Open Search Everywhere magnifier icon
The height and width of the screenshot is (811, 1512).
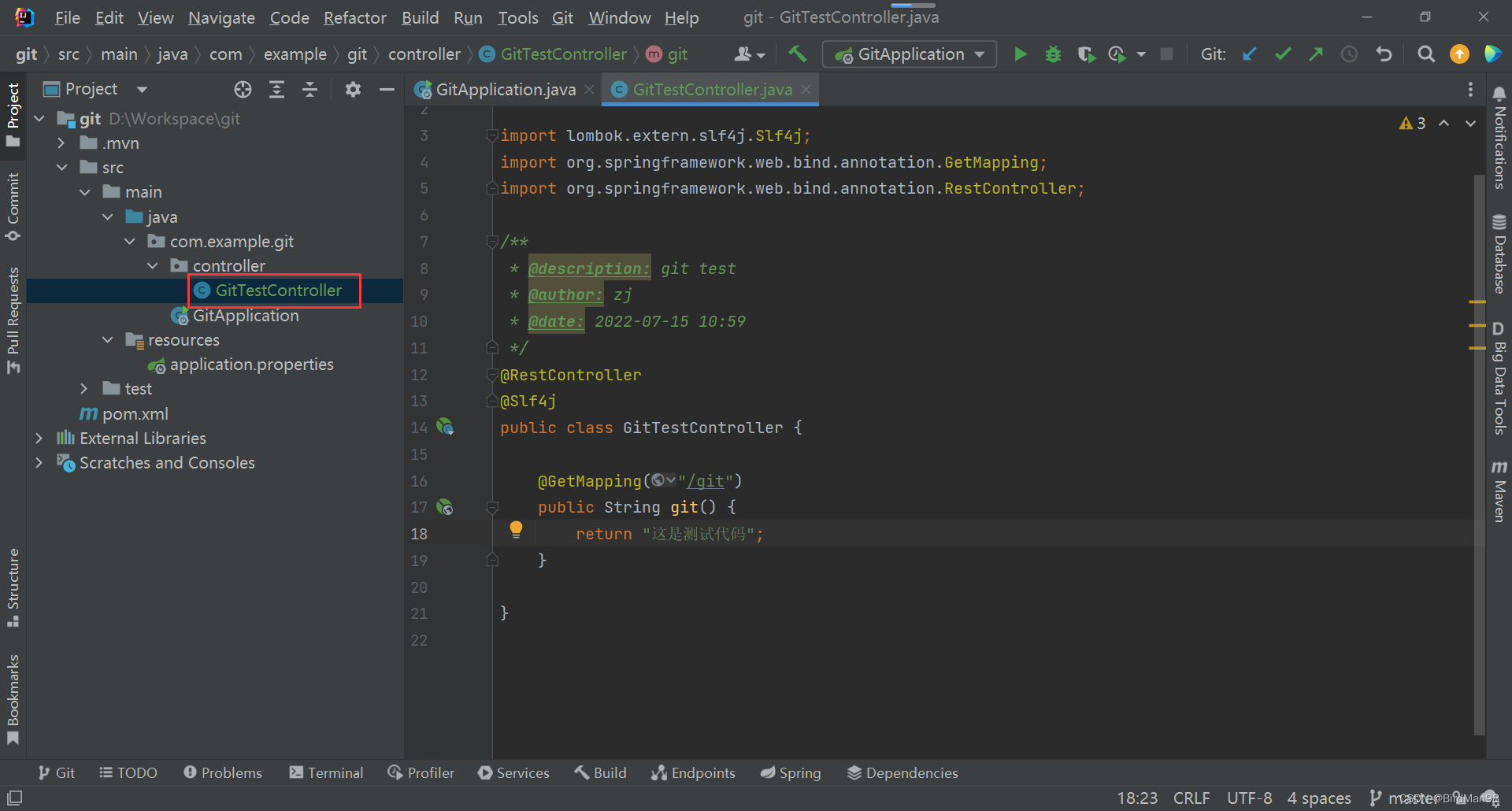pyautogui.click(x=1426, y=54)
